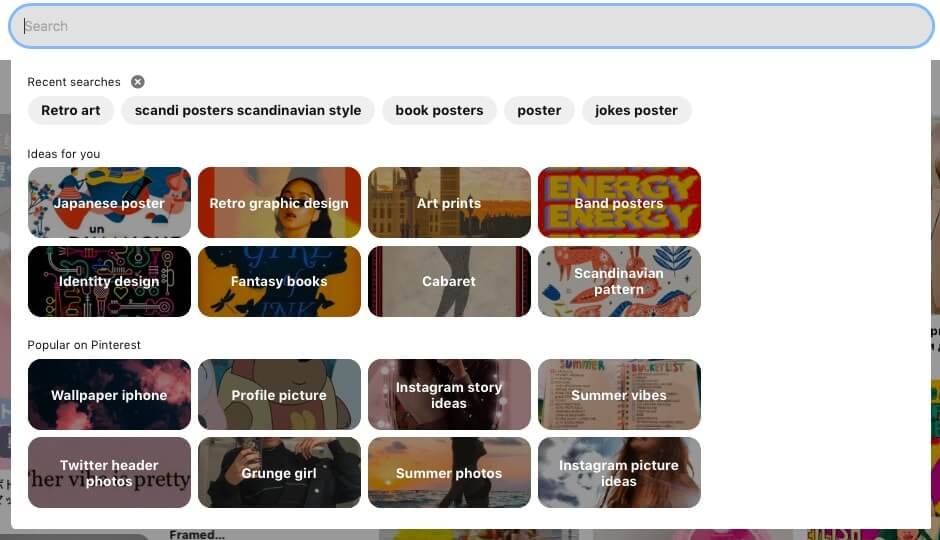Image resolution: width=940 pixels, height=540 pixels.
Task: Open the Cabaret idea tile
Action: [450, 281]
